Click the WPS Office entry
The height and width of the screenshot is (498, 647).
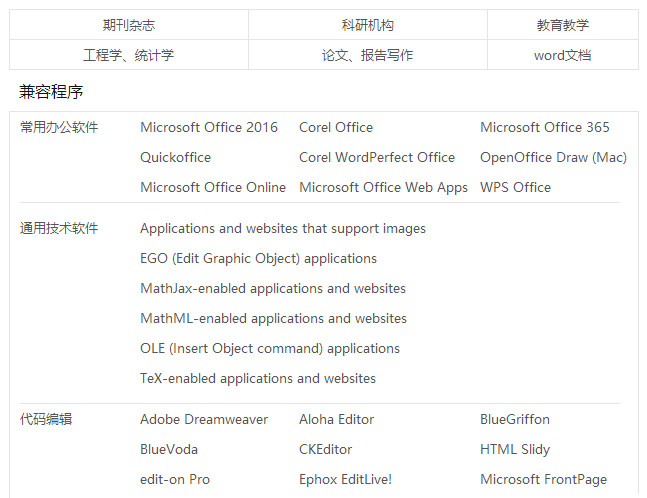(515, 187)
